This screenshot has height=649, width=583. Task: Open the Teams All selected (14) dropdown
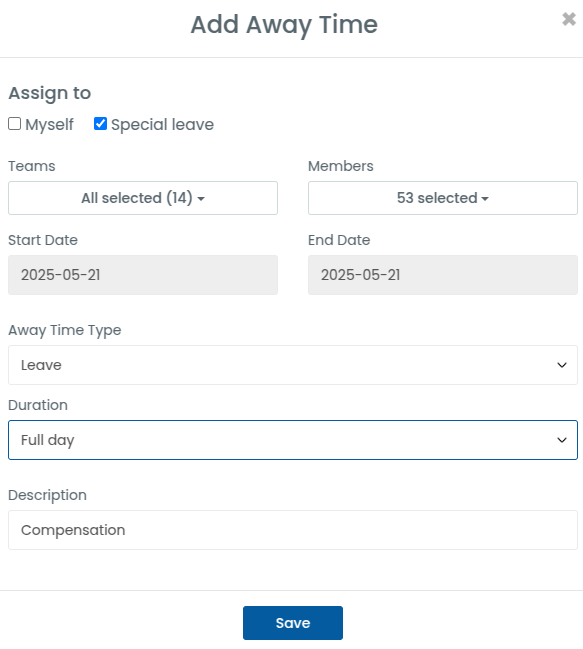(x=143, y=198)
